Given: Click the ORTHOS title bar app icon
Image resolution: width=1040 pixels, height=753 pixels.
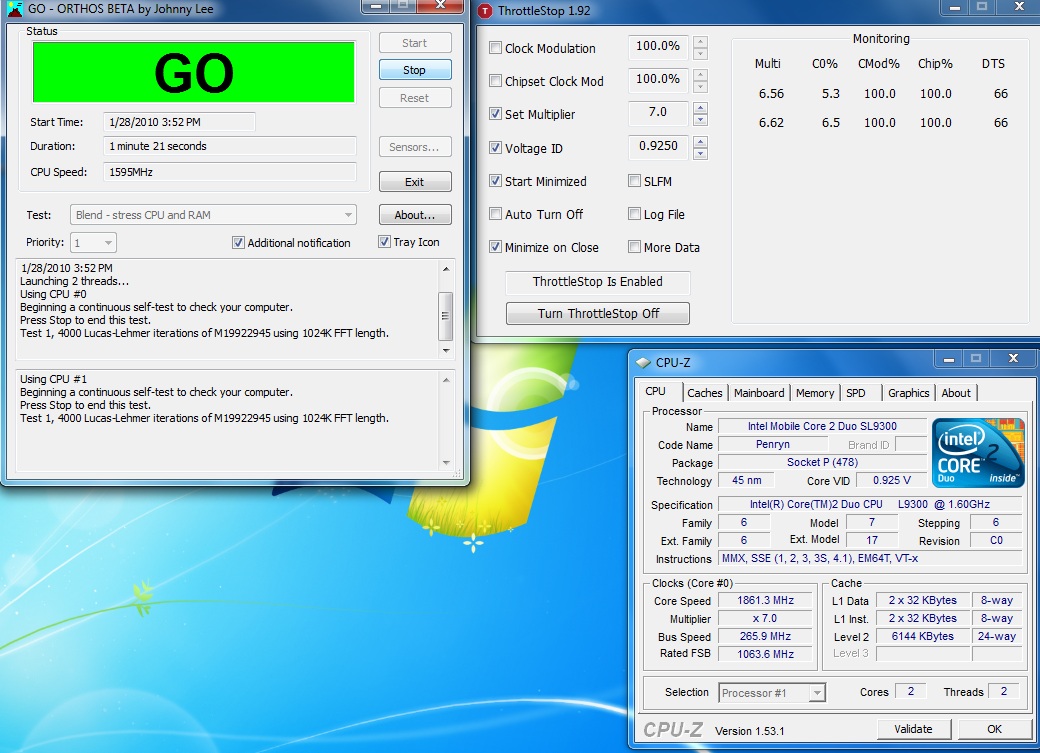Looking at the screenshot, I should pos(15,9).
